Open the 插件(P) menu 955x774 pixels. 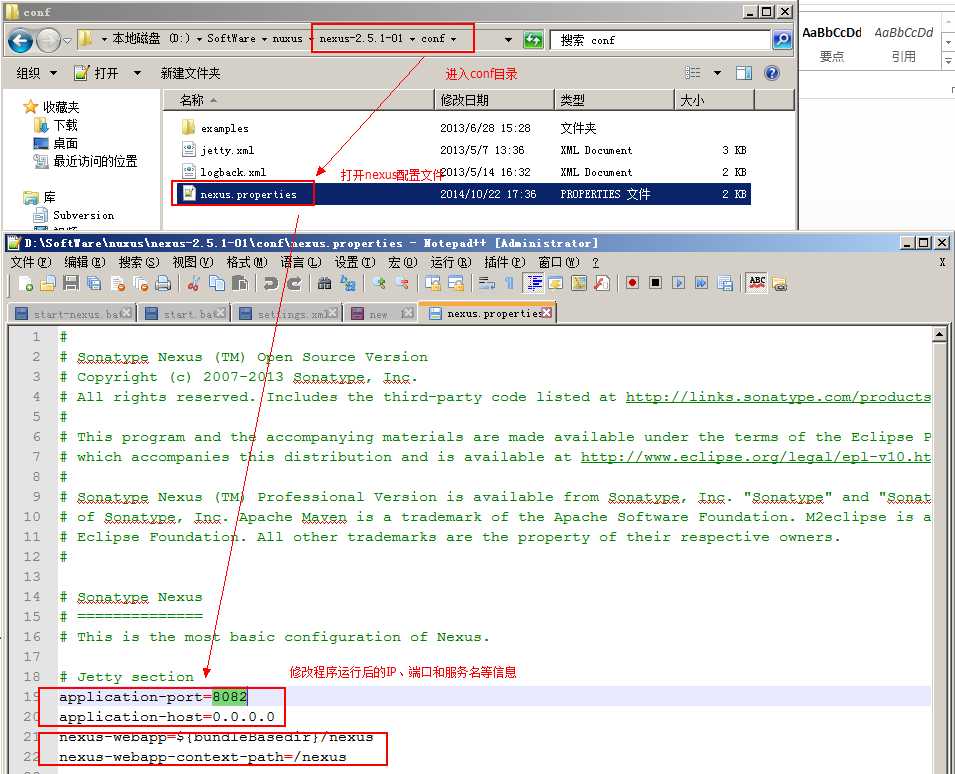[504, 262]
